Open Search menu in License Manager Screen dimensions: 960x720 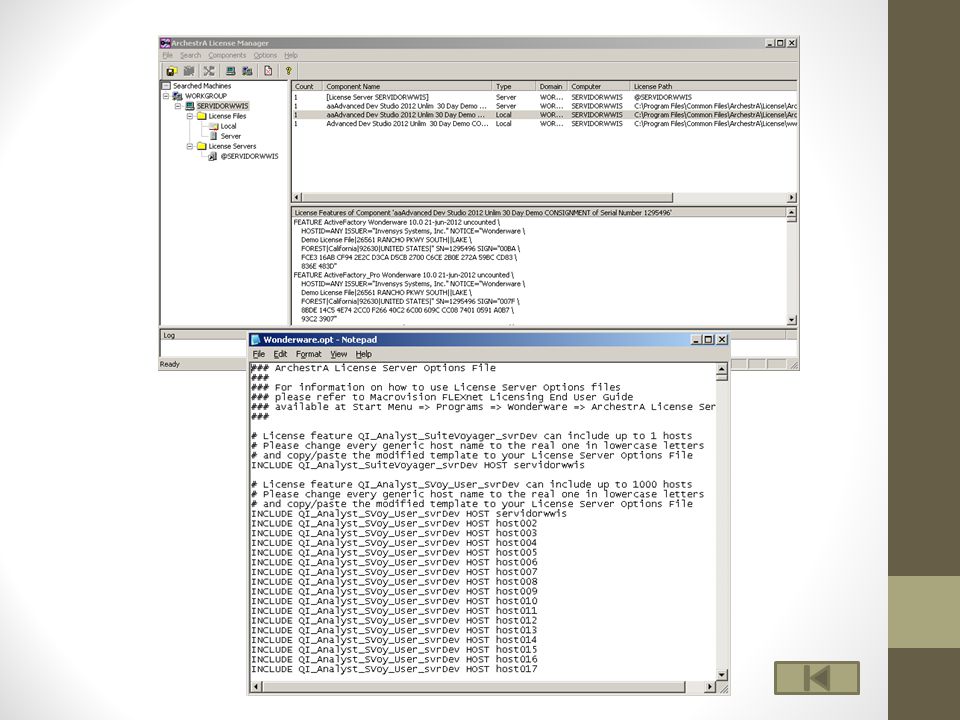point(190,55)
